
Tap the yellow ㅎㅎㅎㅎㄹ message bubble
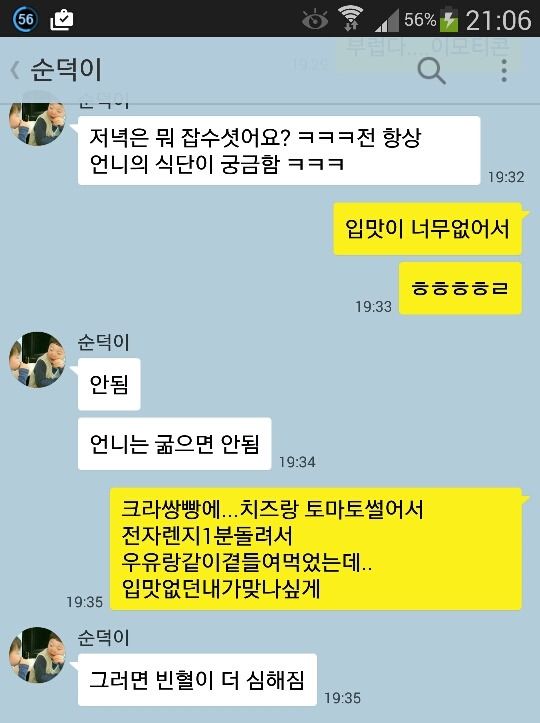(x=460, y=289)
